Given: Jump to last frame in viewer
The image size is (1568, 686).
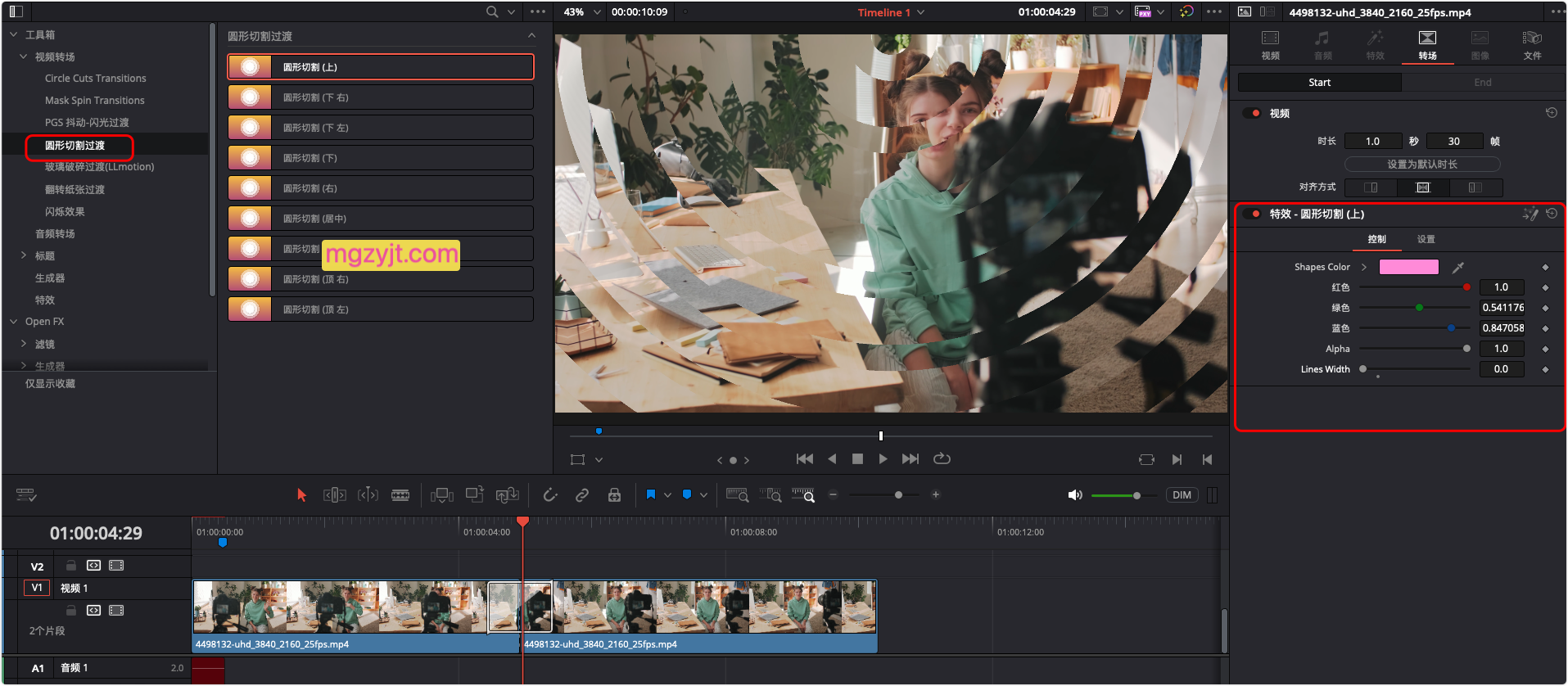Looking at the screenshot, I should point(911,459).
